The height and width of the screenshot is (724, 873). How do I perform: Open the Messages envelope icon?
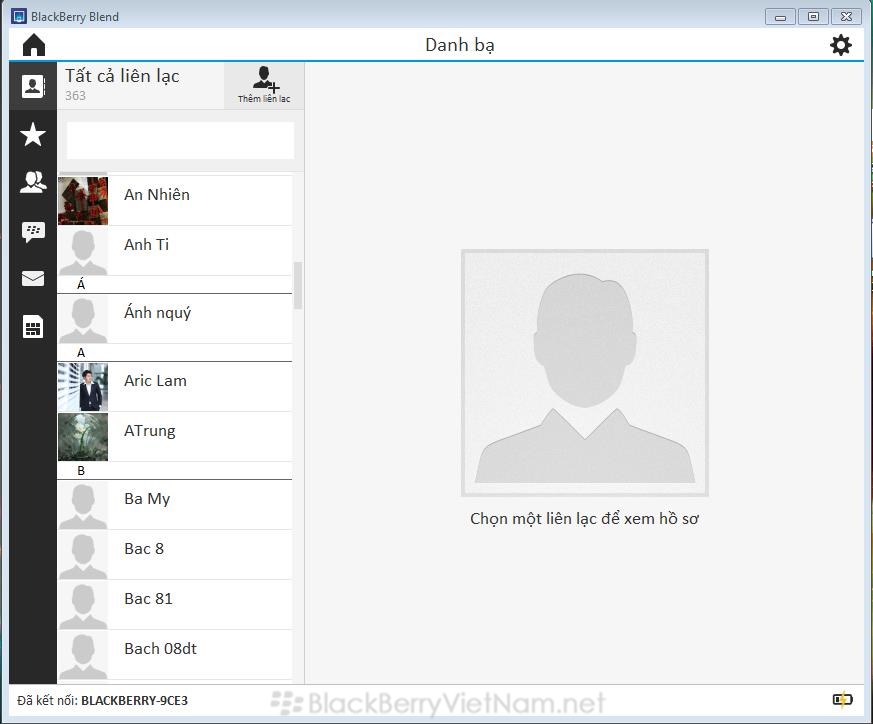(x=33, y=279)
